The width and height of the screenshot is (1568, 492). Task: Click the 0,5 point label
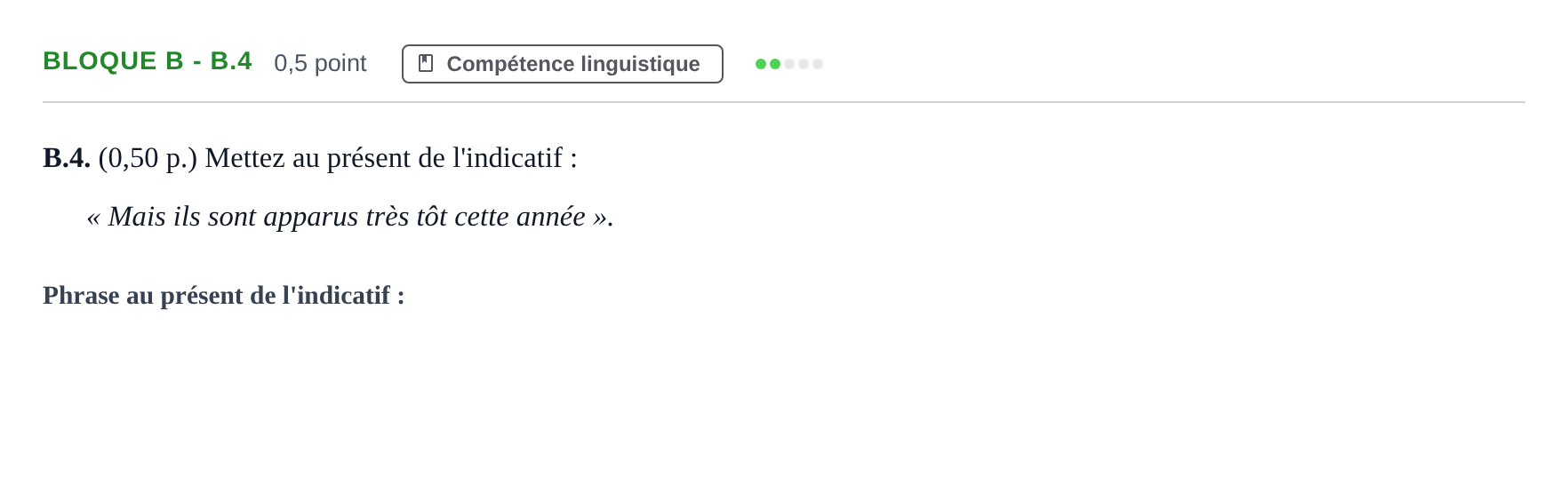[320, 63]
